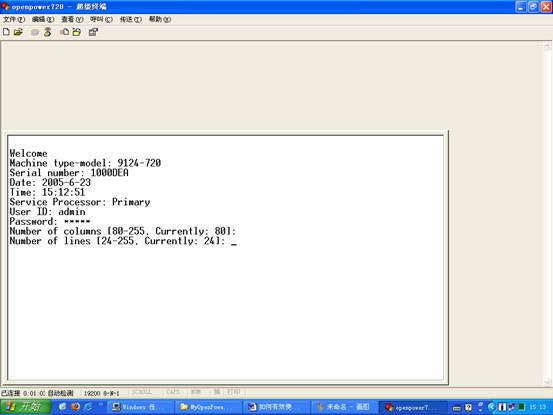
Task: Click the scroll up arrow of terminal scrollbar
Action: tap(547, 46)
